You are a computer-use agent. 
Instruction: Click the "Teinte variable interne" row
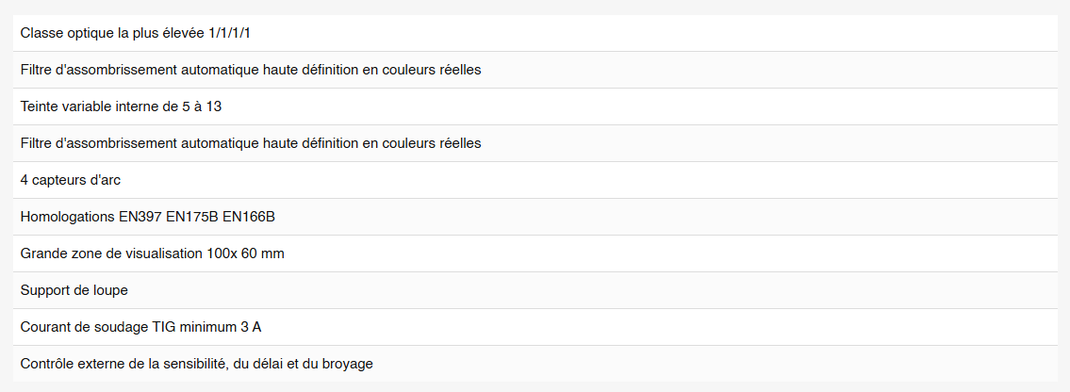pos(535,107)
